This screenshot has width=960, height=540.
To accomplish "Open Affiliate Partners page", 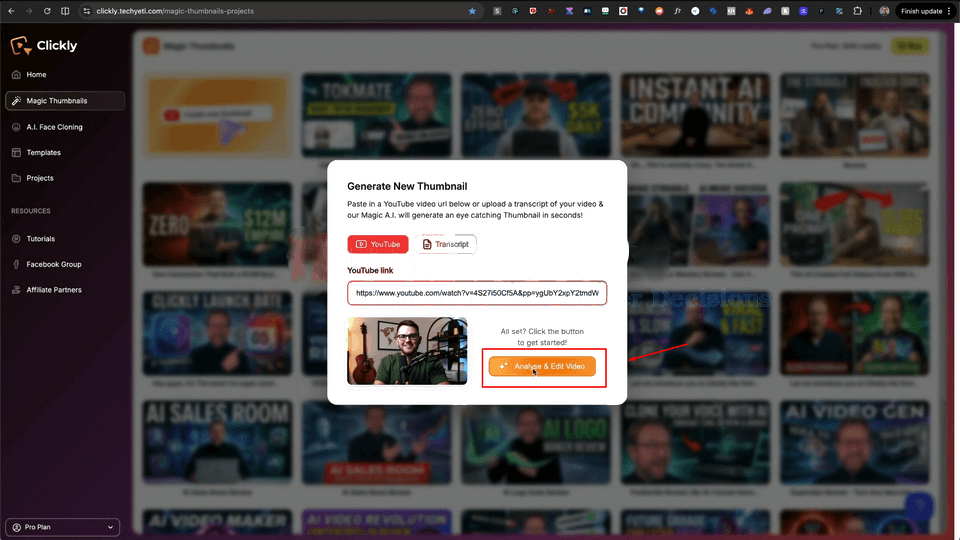I will 54,290.
